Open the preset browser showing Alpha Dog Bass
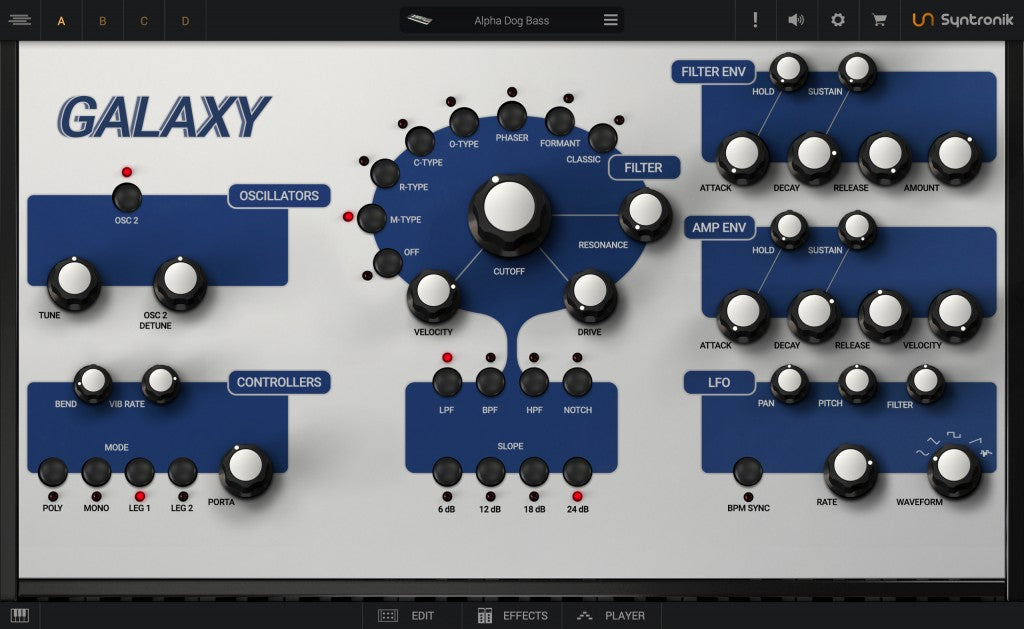The image size is (1024, 629). [x=510, y=19]
